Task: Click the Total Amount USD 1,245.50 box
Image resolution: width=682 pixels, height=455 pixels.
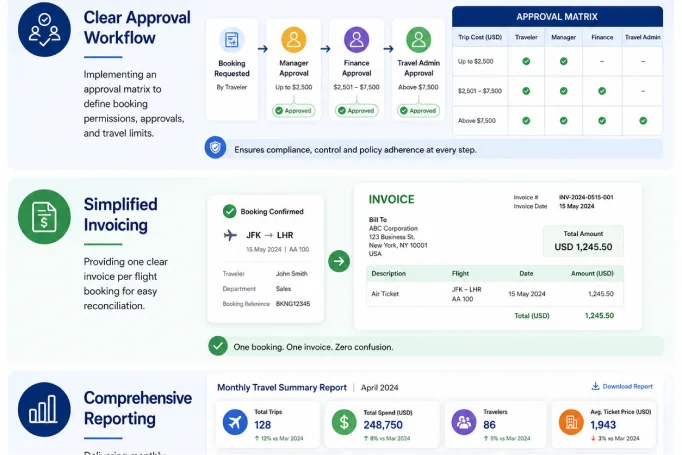Action: point(583,241)
